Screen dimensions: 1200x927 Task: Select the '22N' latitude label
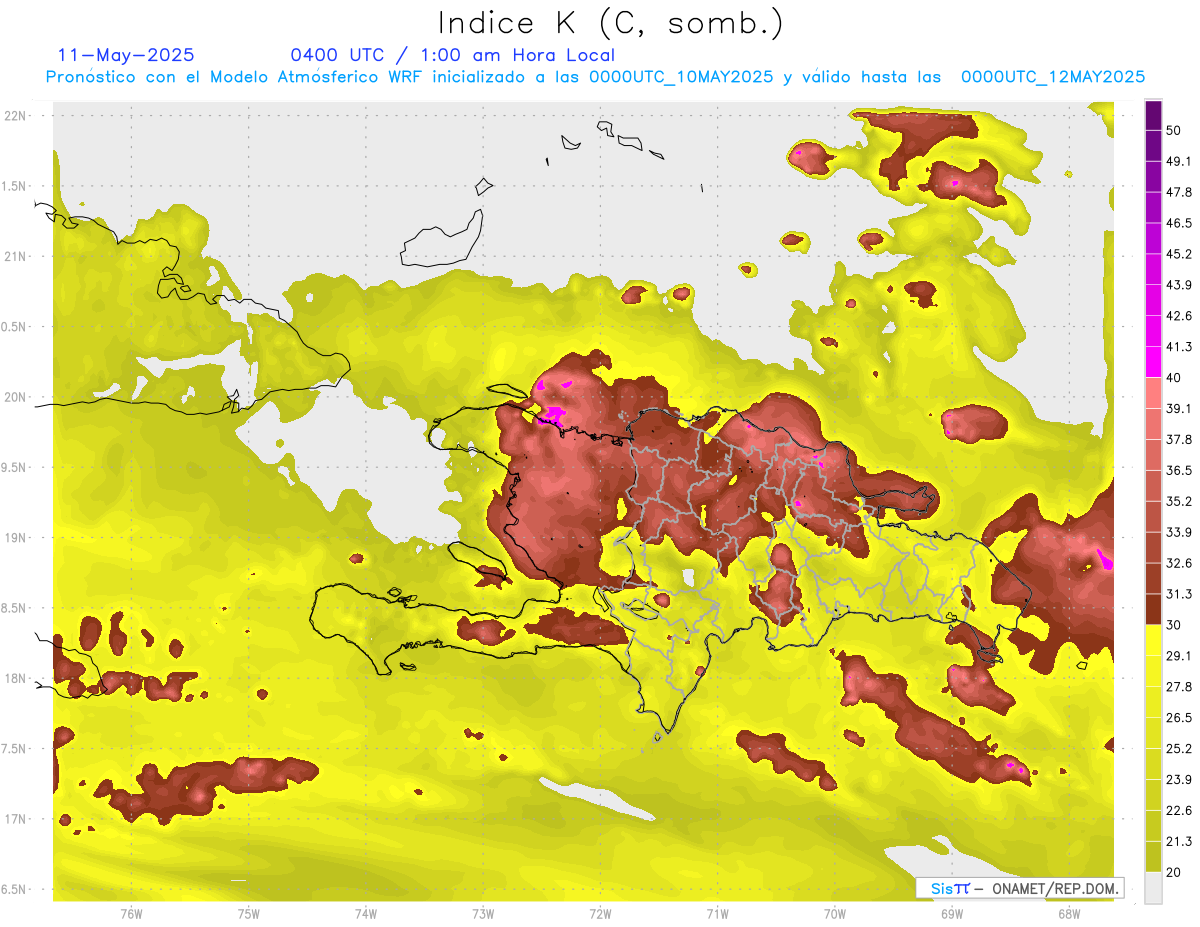pos(16,115)
